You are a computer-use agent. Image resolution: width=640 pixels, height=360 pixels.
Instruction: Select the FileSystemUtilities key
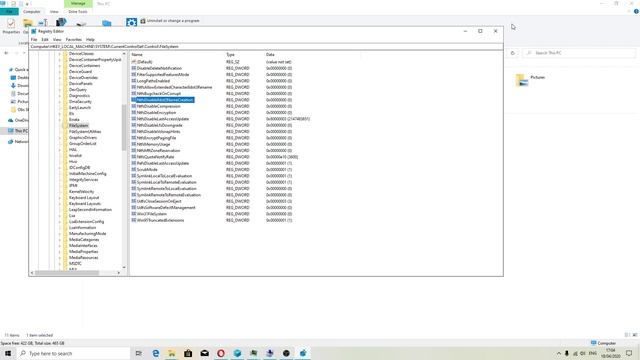(x=85, y=131)
